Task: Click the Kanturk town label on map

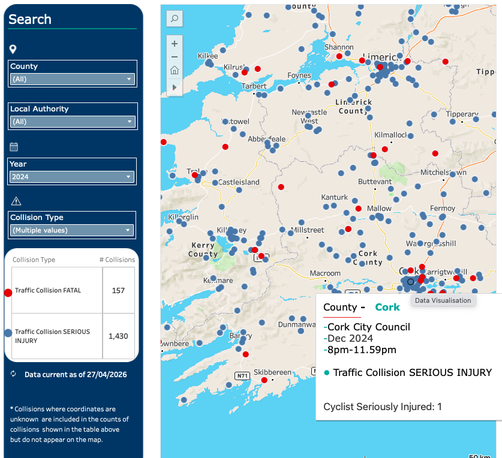Action: point(334,197)
